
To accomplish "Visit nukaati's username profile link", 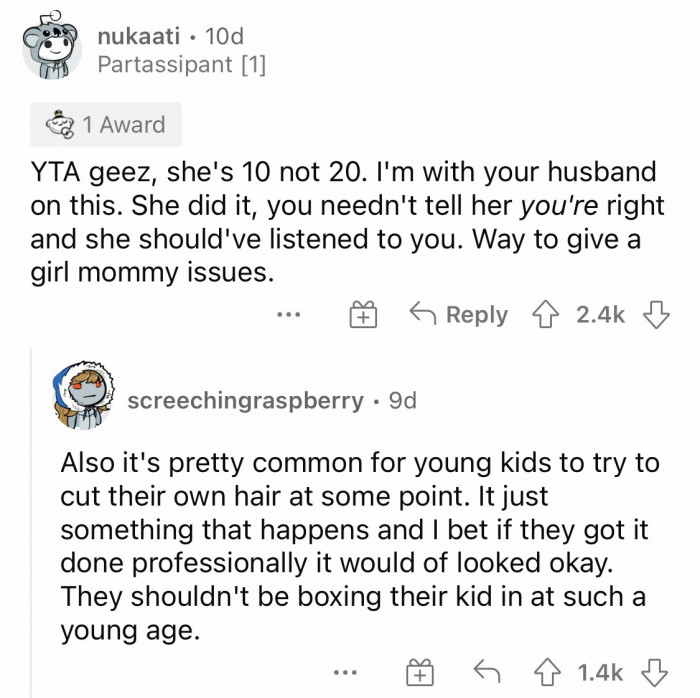I will point(139,38).
